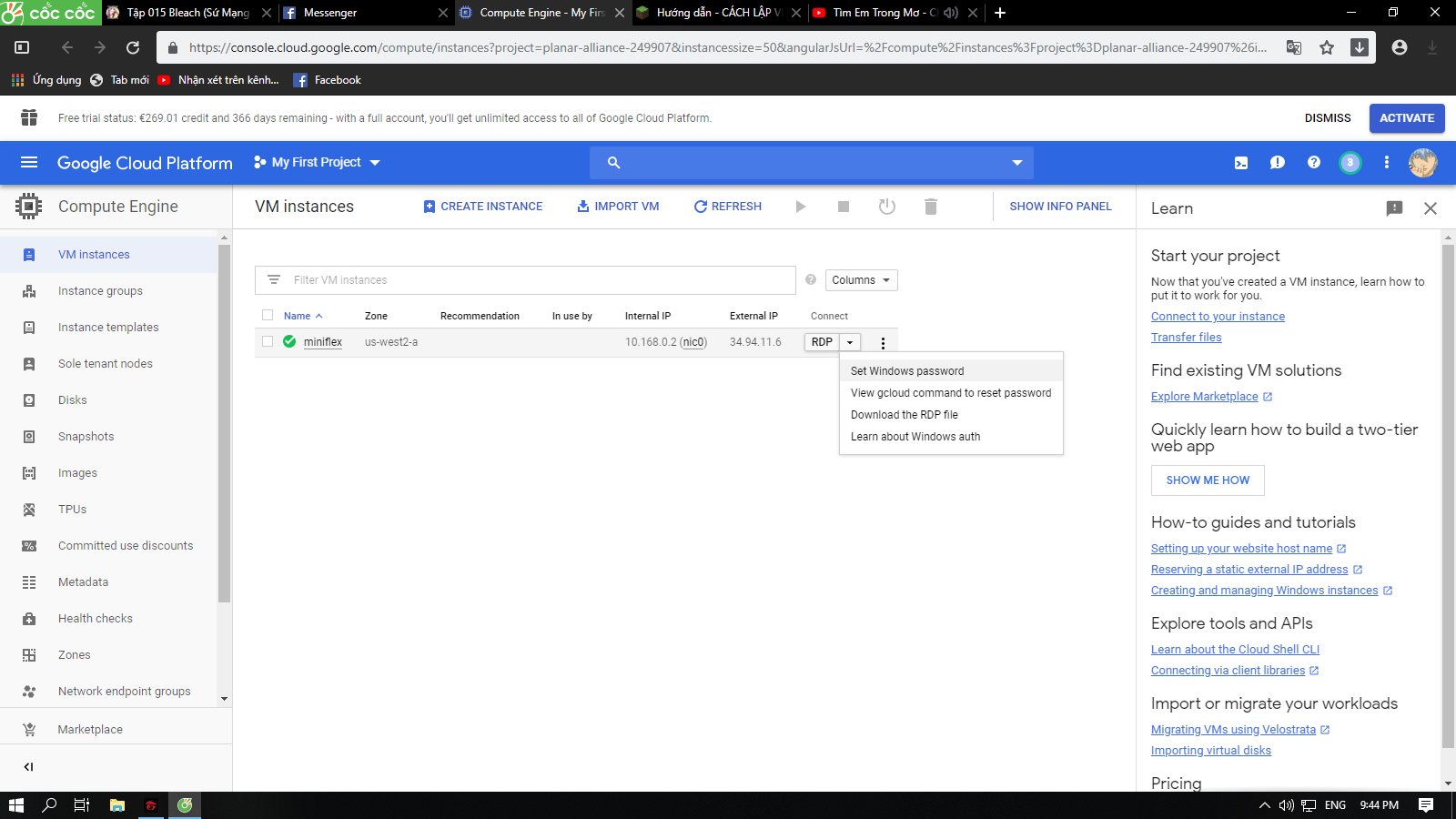The height and width of the screenshot is (819, 1456).
Task: Click the RDP connect button
Action: [x=822, y=342]
